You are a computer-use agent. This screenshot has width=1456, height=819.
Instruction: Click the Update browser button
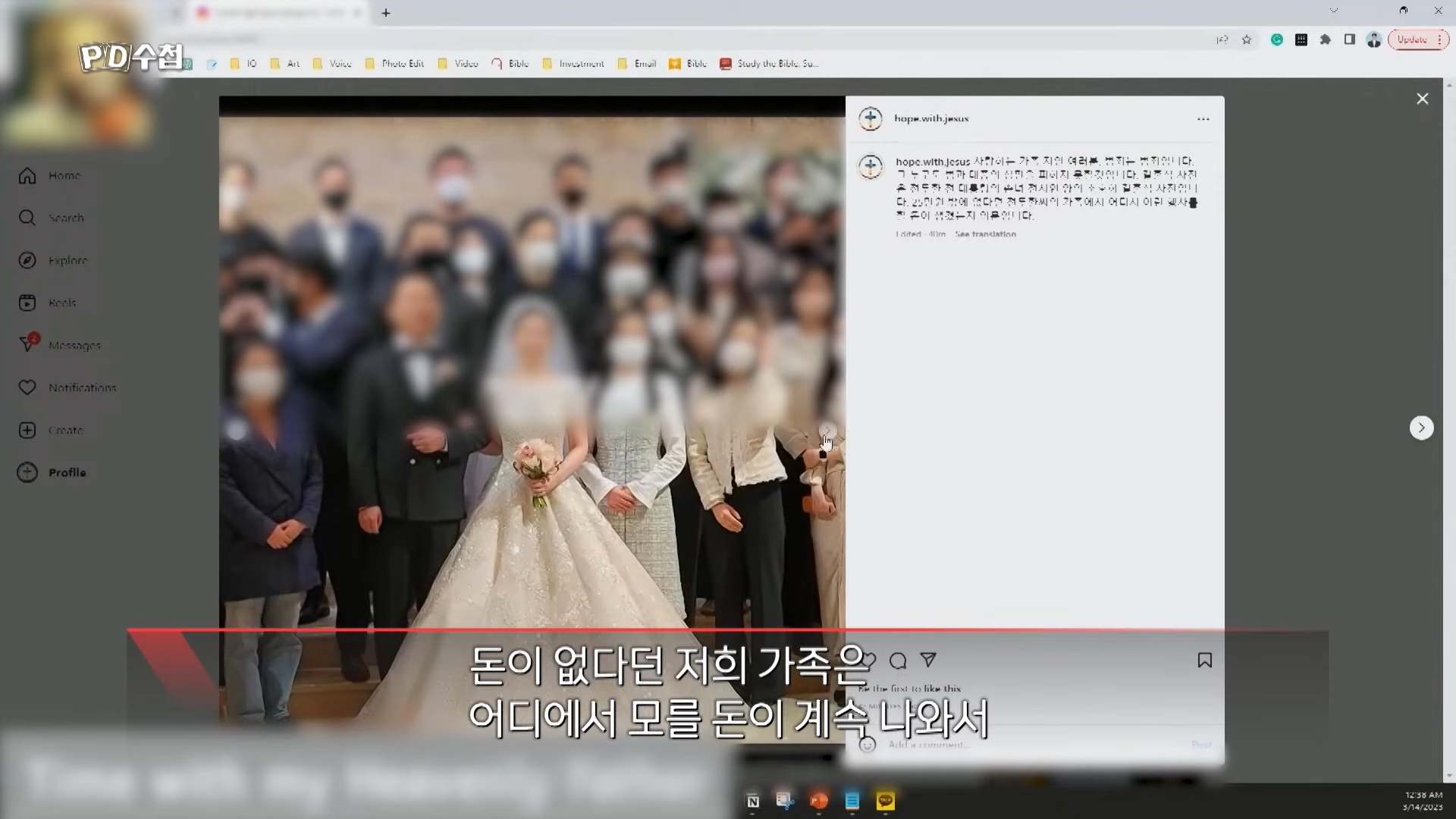(x=1418, y=39)
